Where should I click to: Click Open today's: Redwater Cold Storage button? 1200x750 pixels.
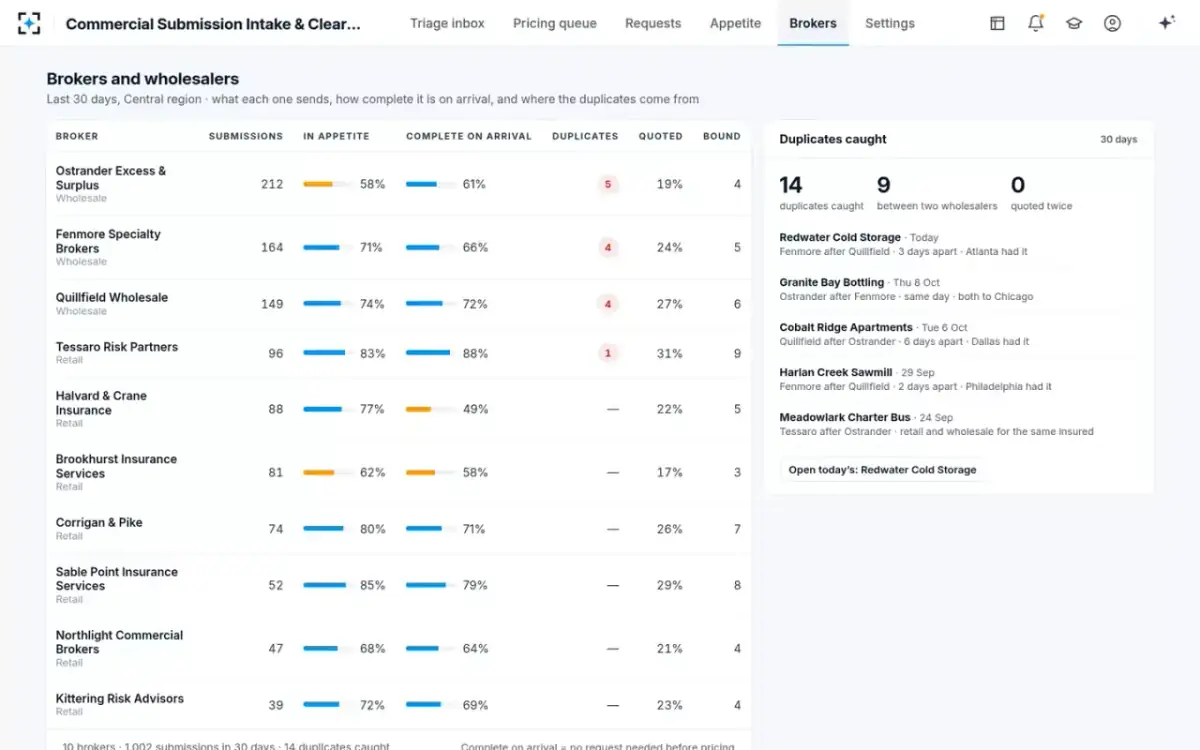click(x=882, y=470)
